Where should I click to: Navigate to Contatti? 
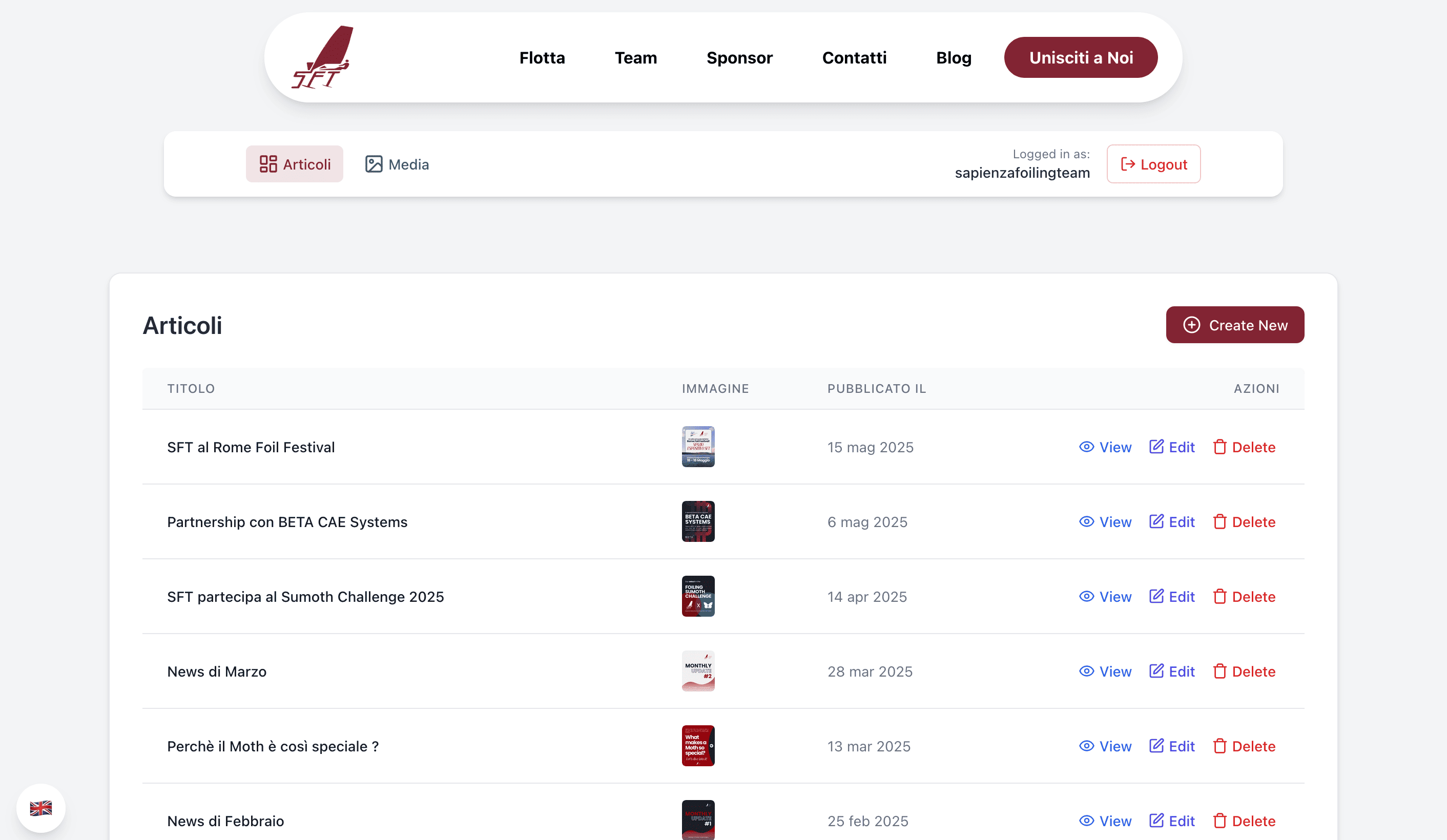point(855,57)
